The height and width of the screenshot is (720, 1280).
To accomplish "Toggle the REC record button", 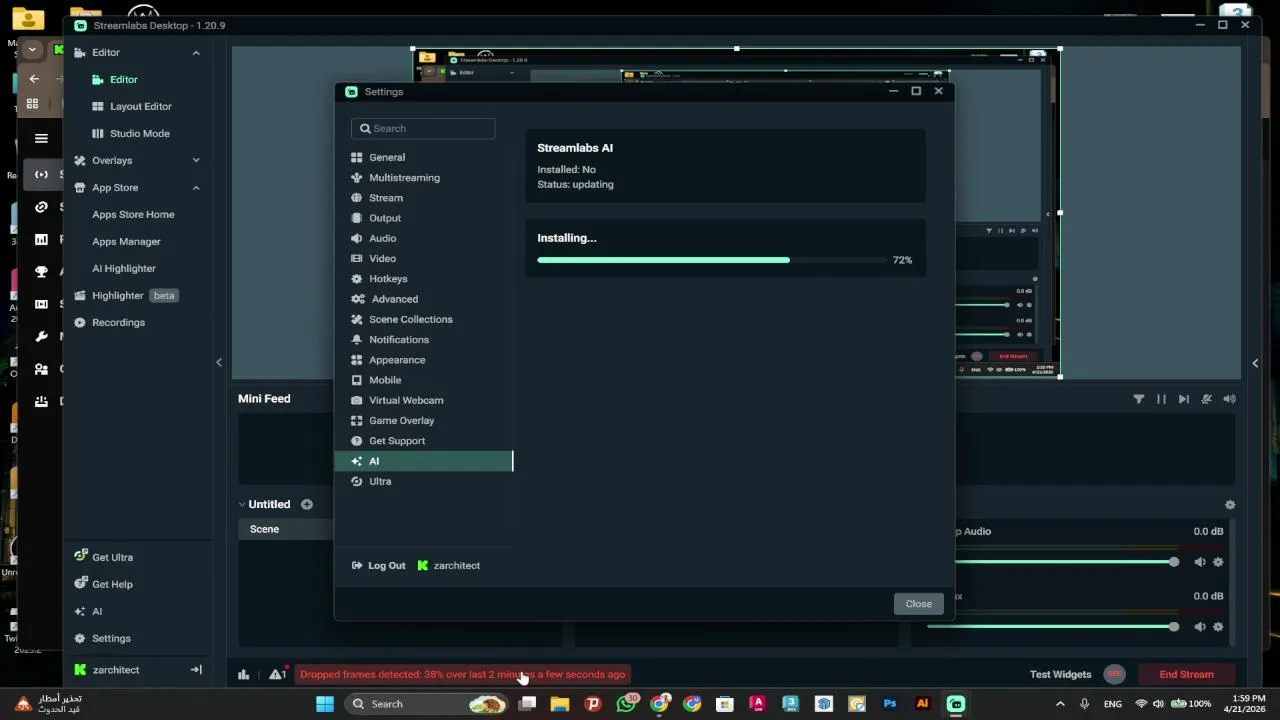I will (1114, 675).
